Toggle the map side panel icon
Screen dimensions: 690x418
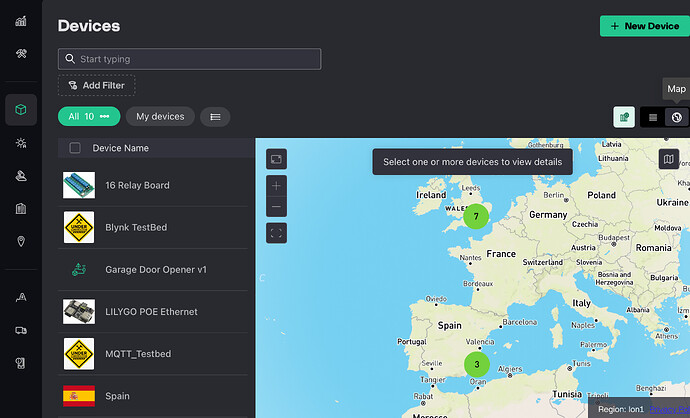(276, 159)
